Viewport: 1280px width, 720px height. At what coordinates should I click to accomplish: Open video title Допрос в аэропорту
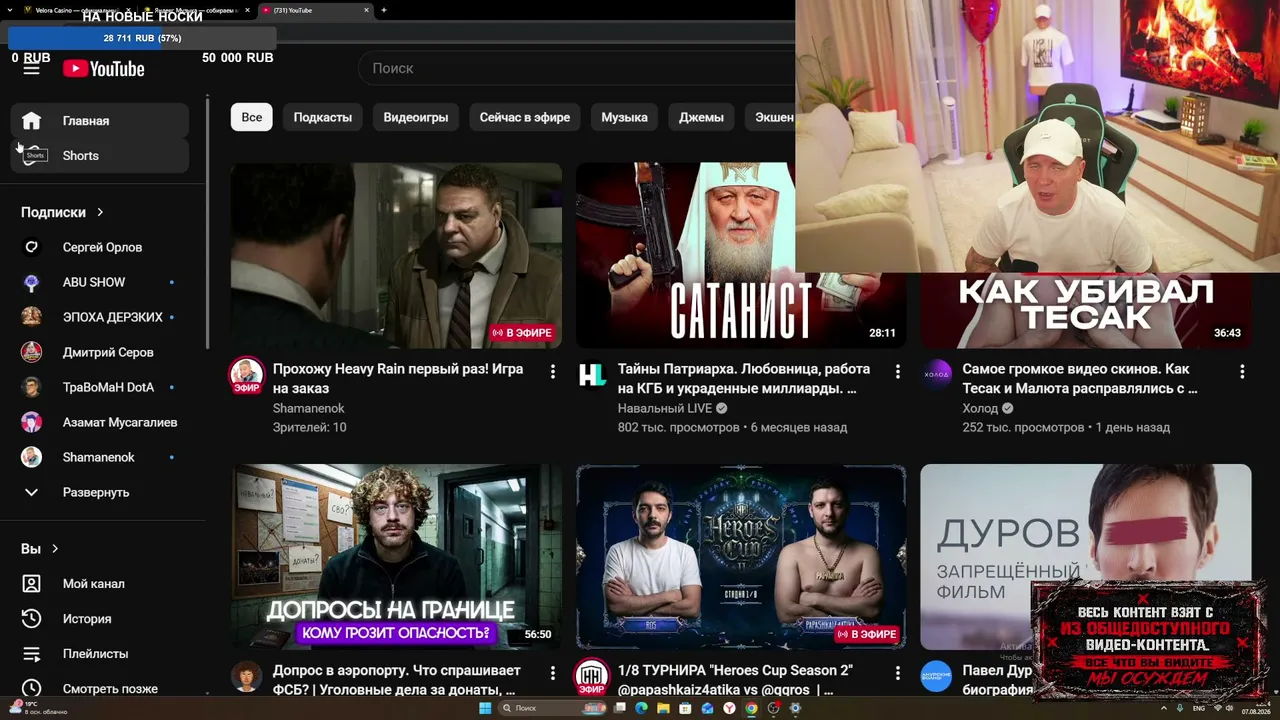[397, 680]
